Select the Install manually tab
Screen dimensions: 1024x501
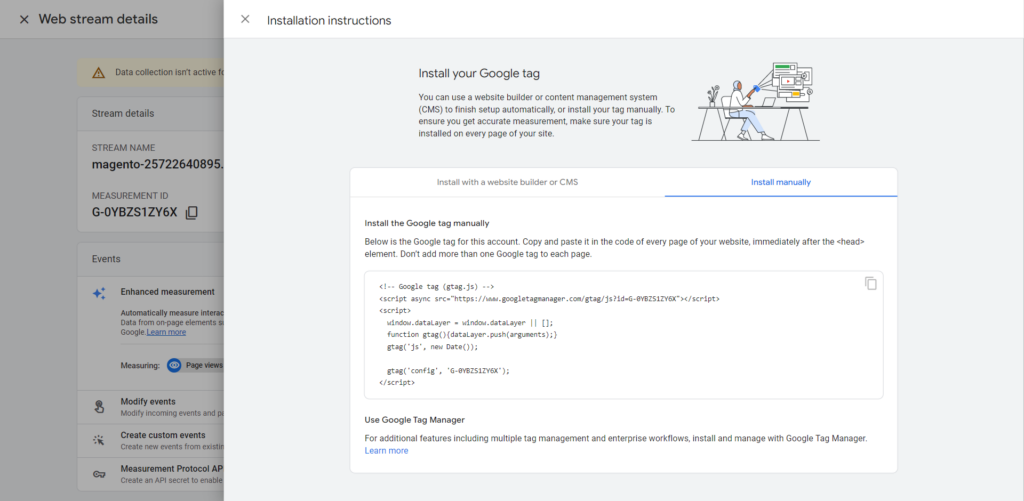coord(781,182)
